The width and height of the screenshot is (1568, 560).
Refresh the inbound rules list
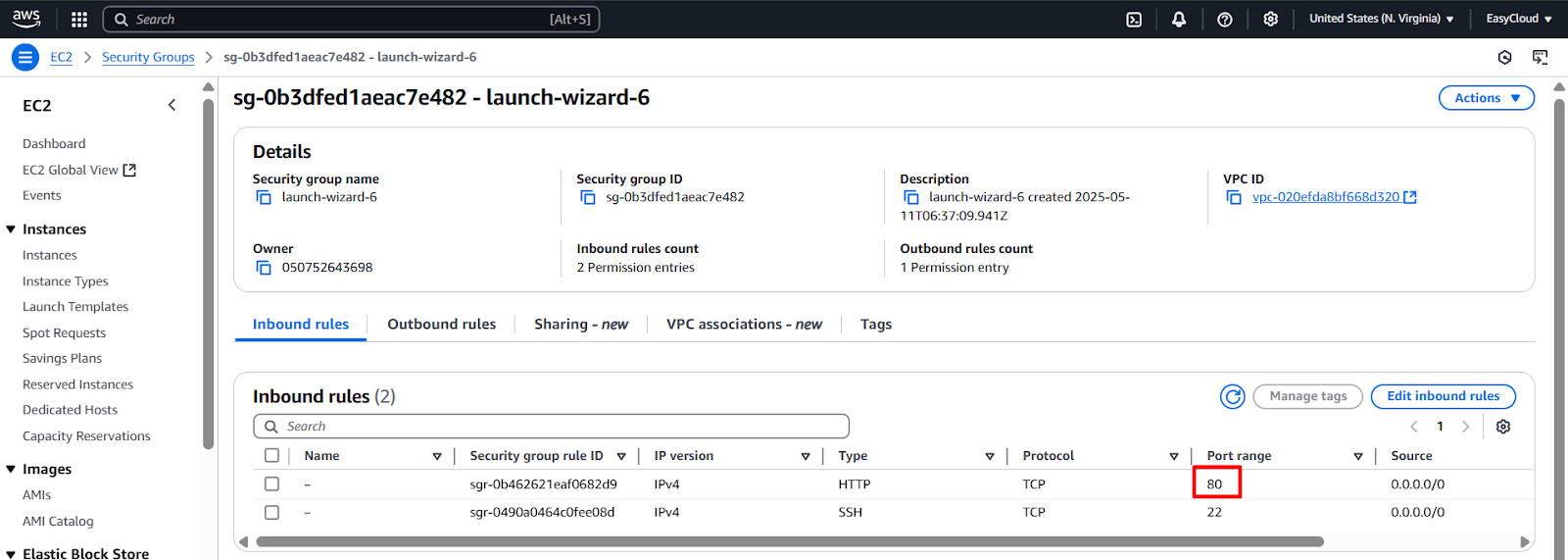[x=1233, y=396]
